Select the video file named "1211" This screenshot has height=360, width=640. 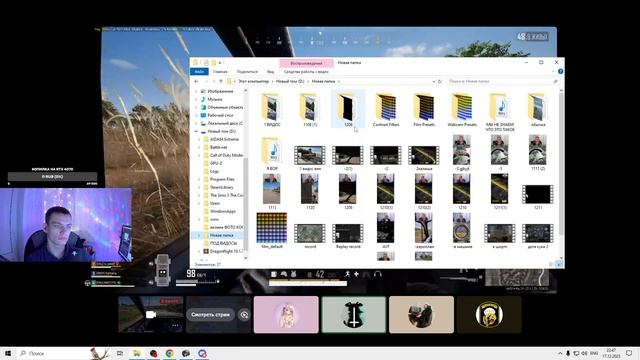pos(538,196)
